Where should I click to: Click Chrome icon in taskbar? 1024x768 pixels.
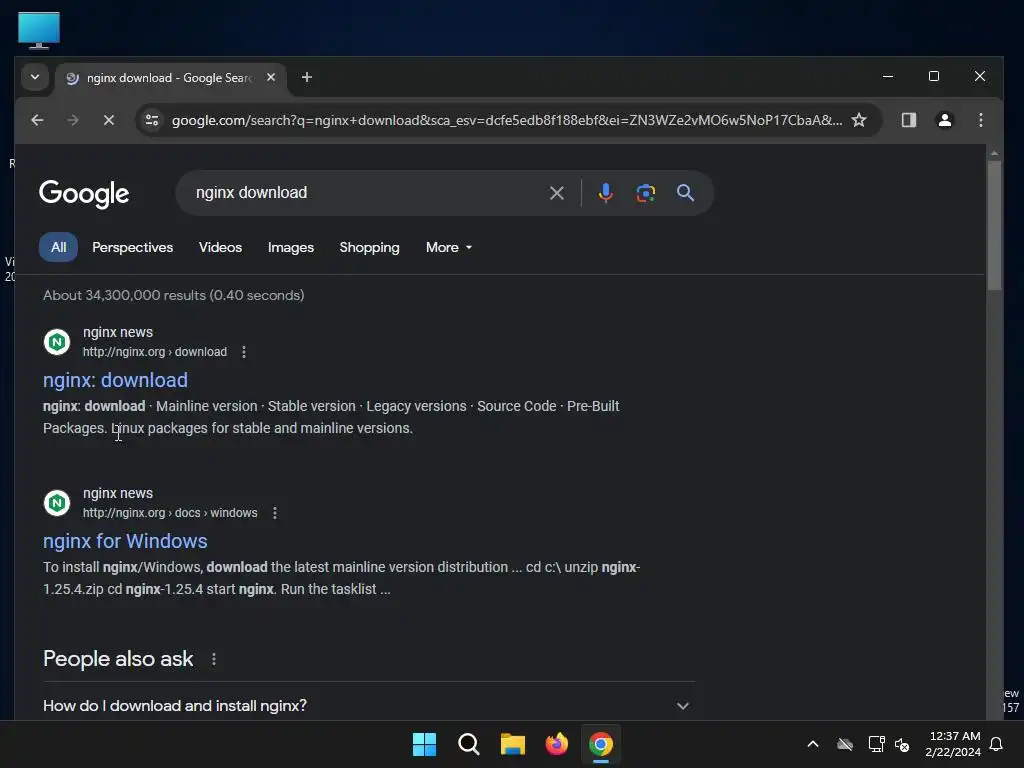(601, 744)
